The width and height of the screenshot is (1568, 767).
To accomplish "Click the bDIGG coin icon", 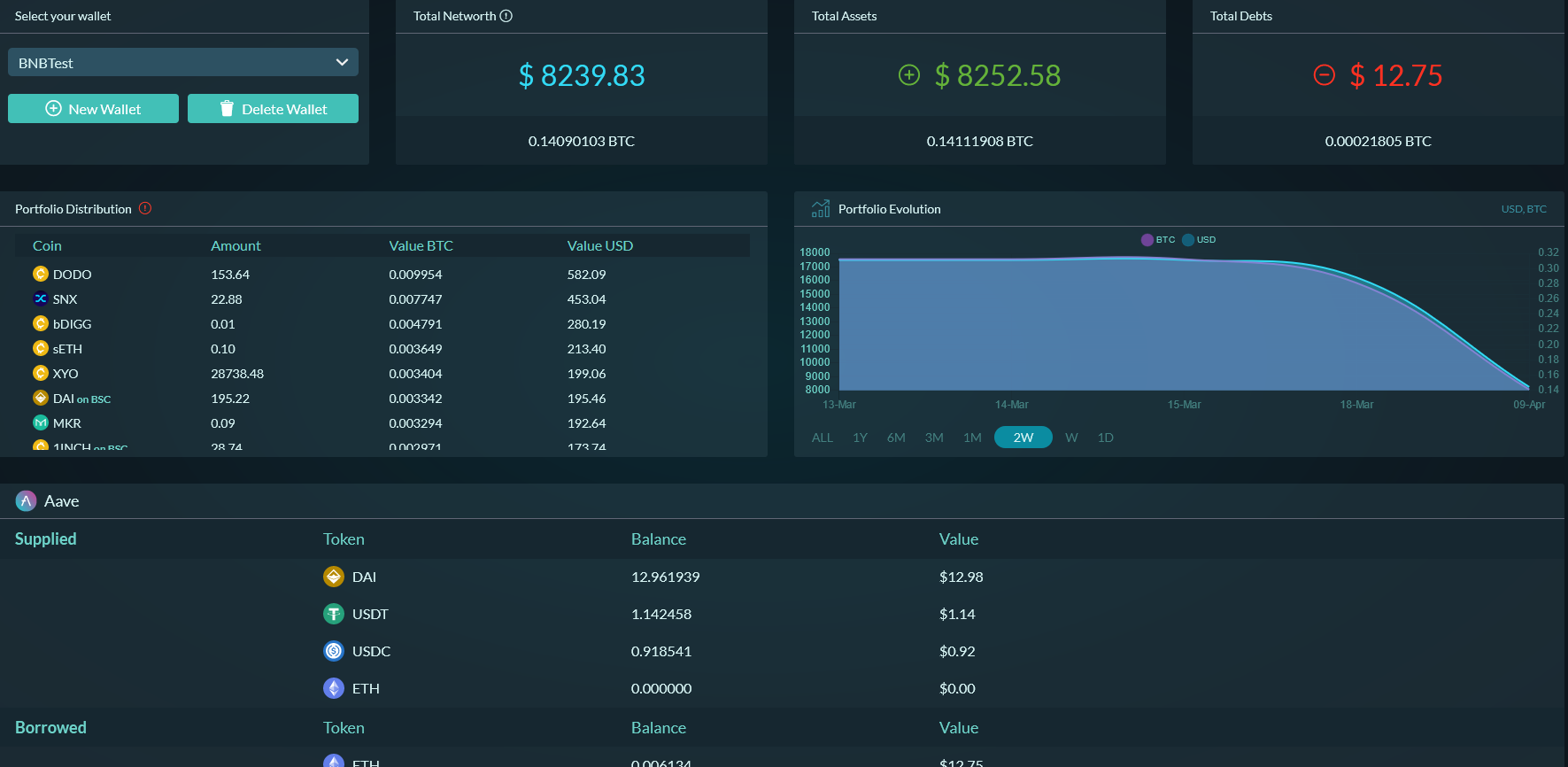I will (x=41, y=323).
